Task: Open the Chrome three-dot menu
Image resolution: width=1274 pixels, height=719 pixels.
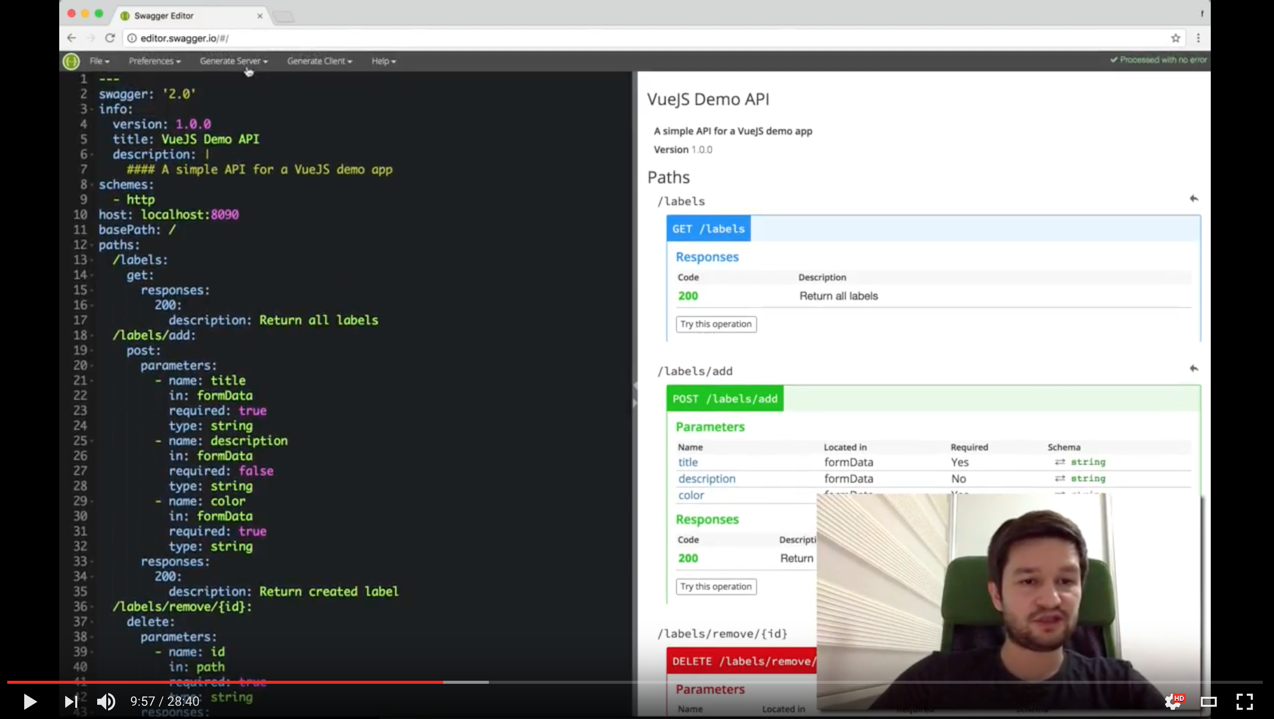Action: tap(1198, 38)
